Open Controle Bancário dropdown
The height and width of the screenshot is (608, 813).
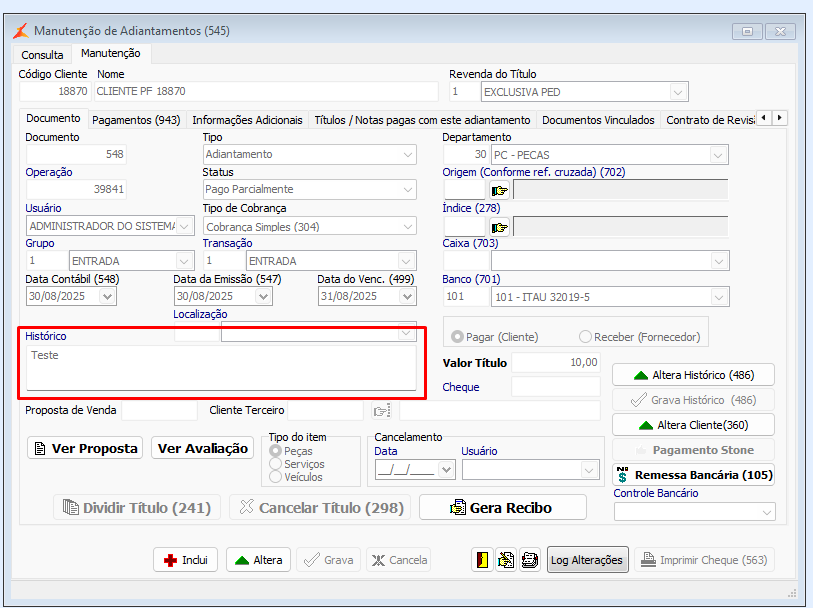766,512
